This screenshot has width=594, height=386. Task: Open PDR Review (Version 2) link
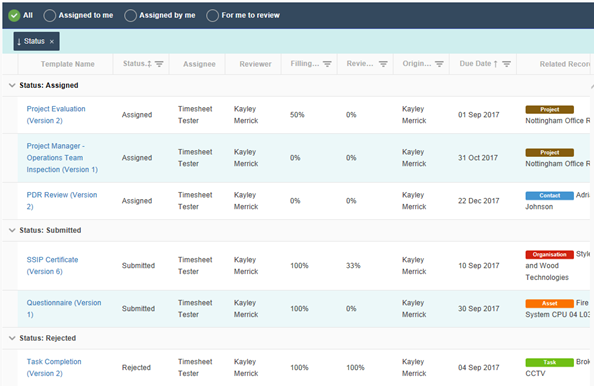pos(62,201)
